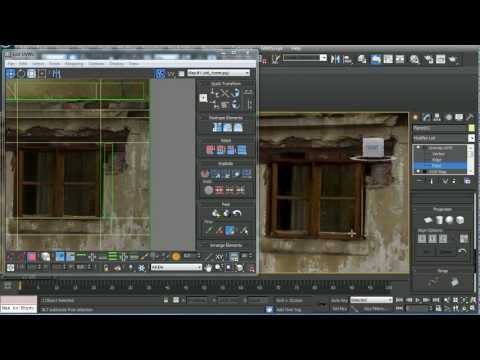Image resolution: width=480 pixels, height=360 pixels.
Task: Click Configure Modifier Sets icon
Action: point(467,181)
